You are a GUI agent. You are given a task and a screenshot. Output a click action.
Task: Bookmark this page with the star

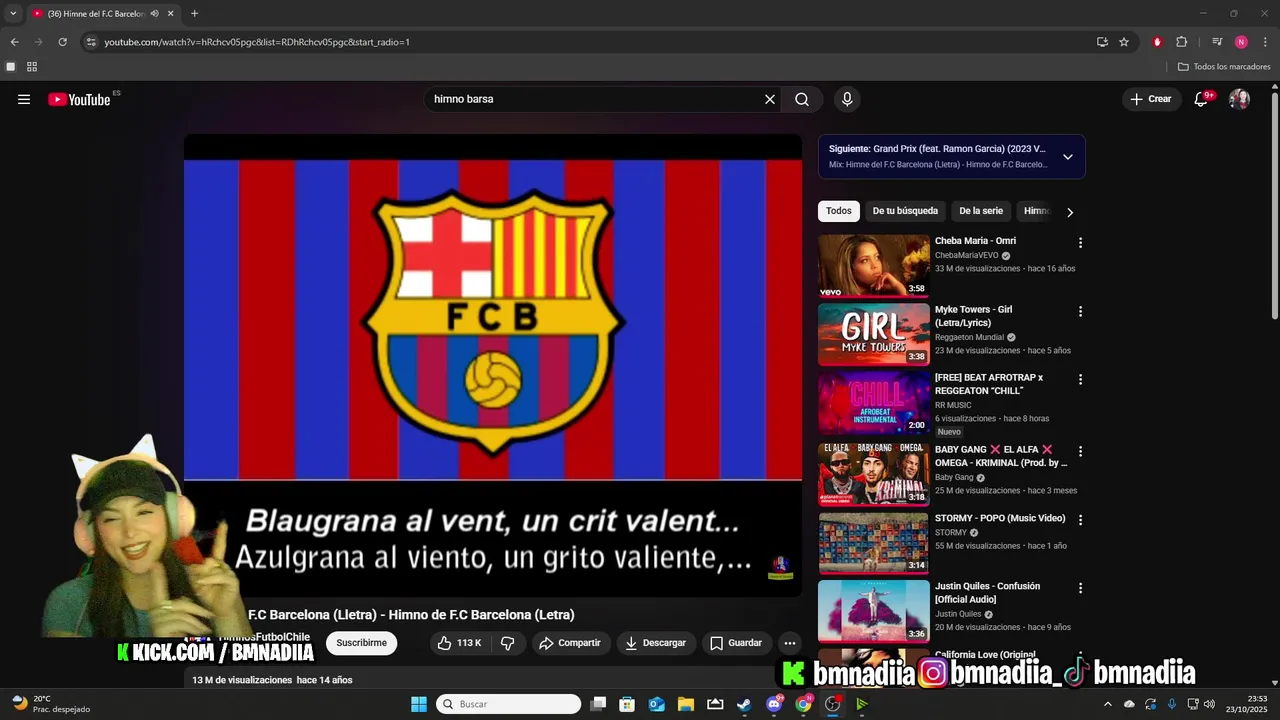(1124, 42)
